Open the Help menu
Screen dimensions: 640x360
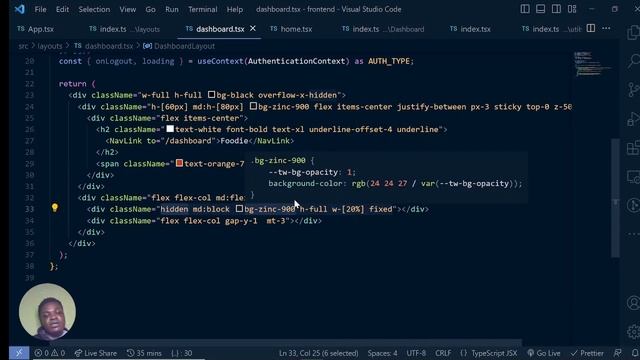click(234, 9)
